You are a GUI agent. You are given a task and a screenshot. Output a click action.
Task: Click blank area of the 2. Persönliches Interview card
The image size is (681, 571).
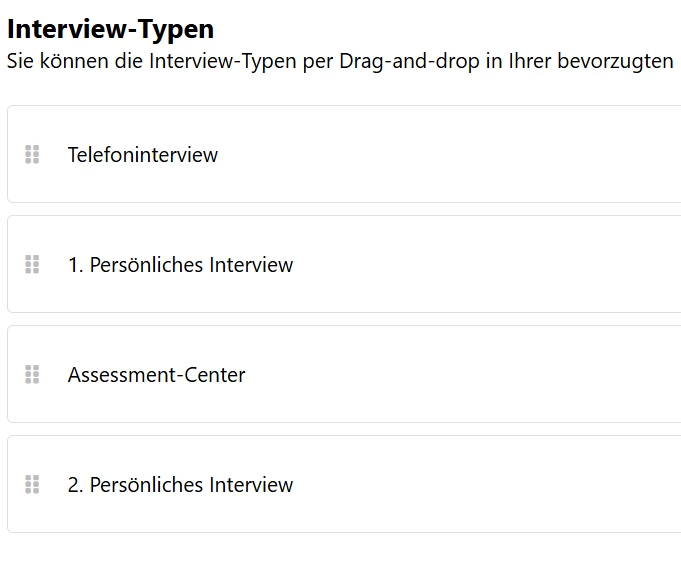click(480, 485)
